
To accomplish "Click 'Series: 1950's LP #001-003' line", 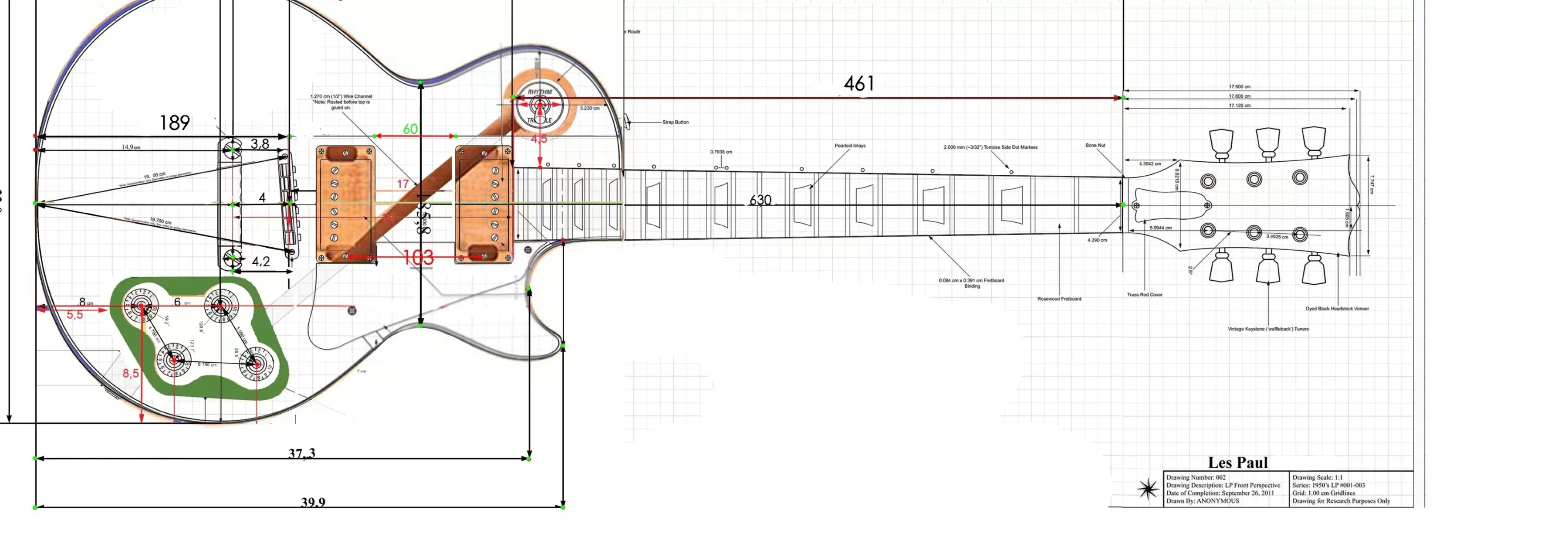I will point(1328,485).
